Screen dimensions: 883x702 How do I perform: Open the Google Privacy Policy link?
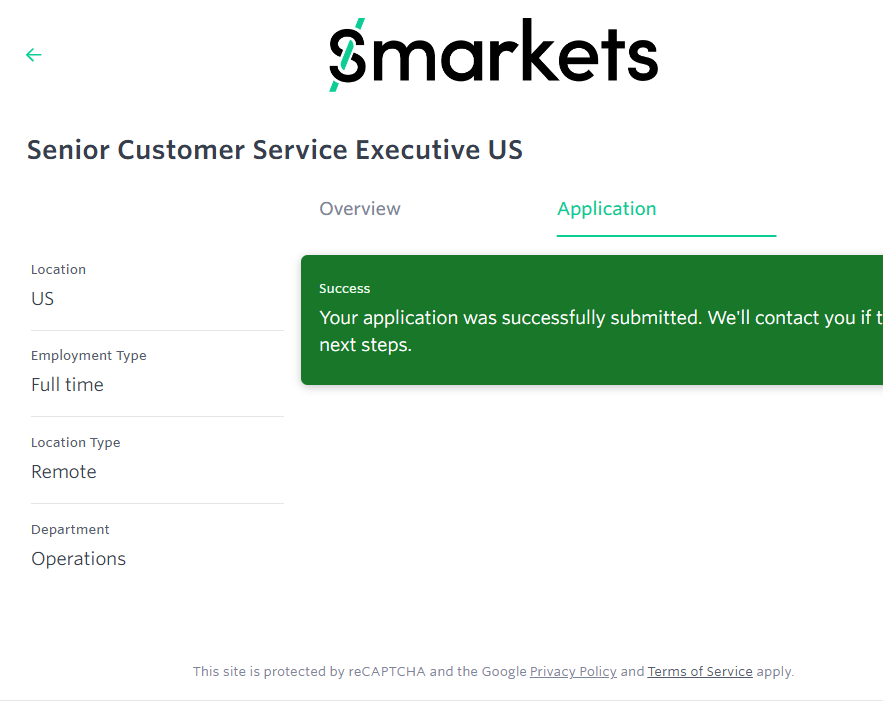573,672
